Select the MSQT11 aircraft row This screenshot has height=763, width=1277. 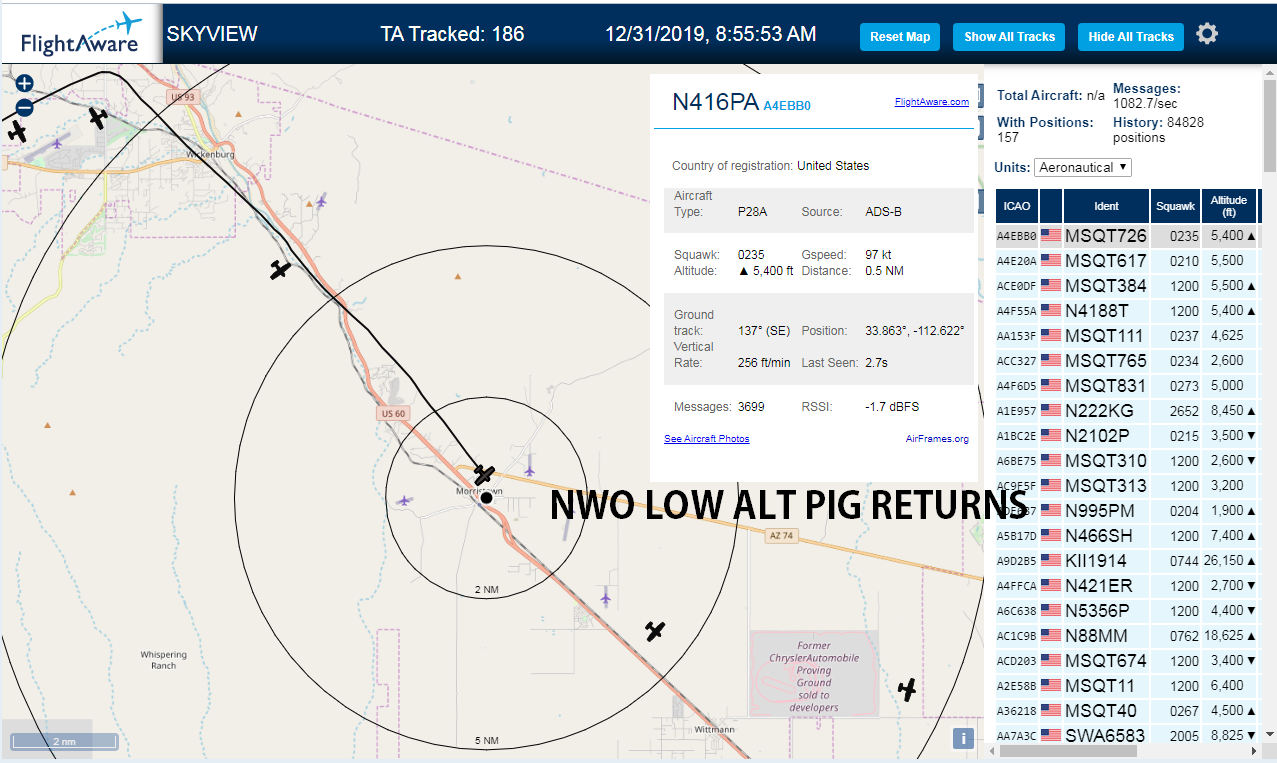click(1127, 686)
